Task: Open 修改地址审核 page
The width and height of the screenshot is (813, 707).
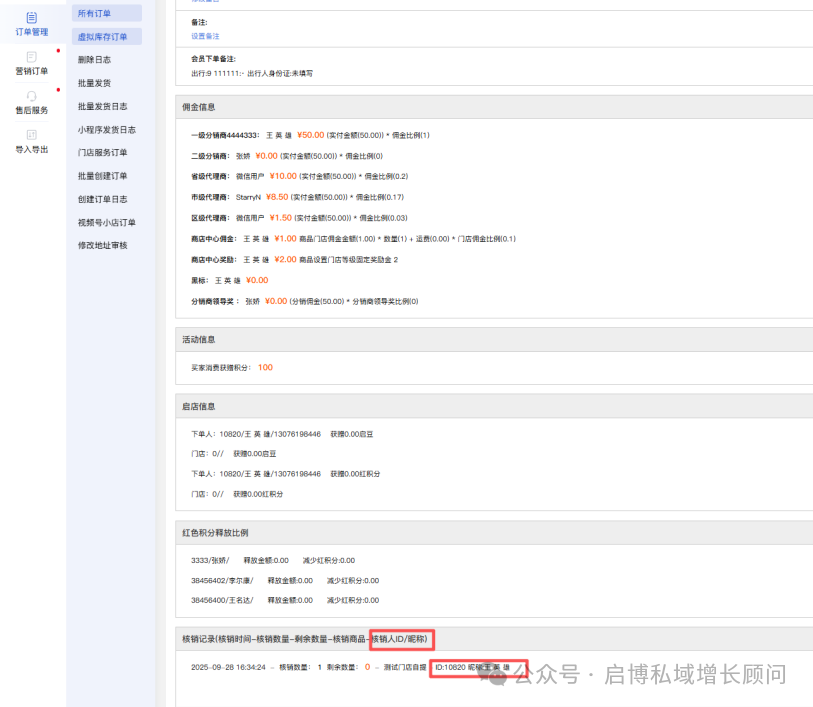Action: coord(103,245)
